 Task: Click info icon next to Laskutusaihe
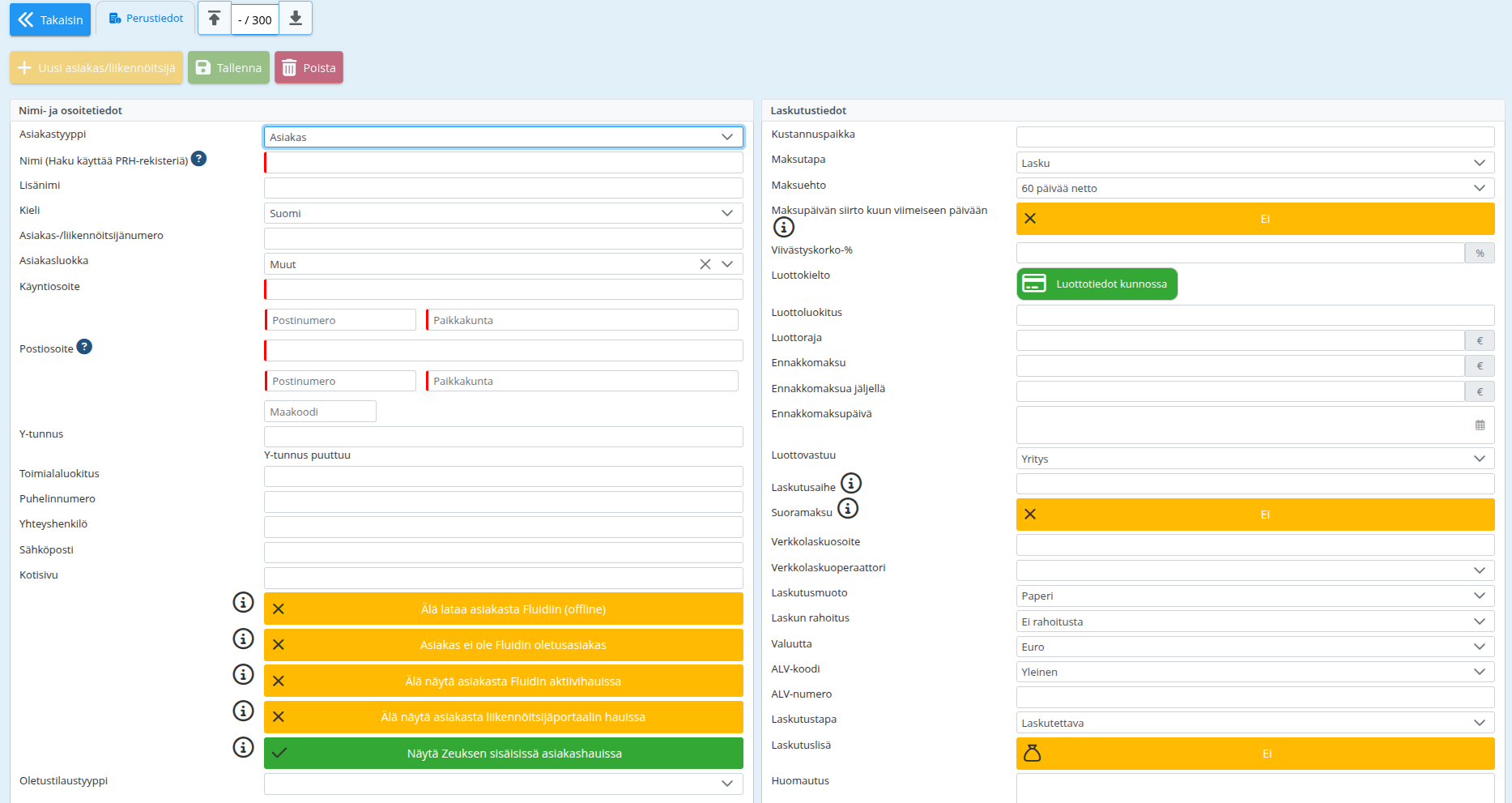850,484
